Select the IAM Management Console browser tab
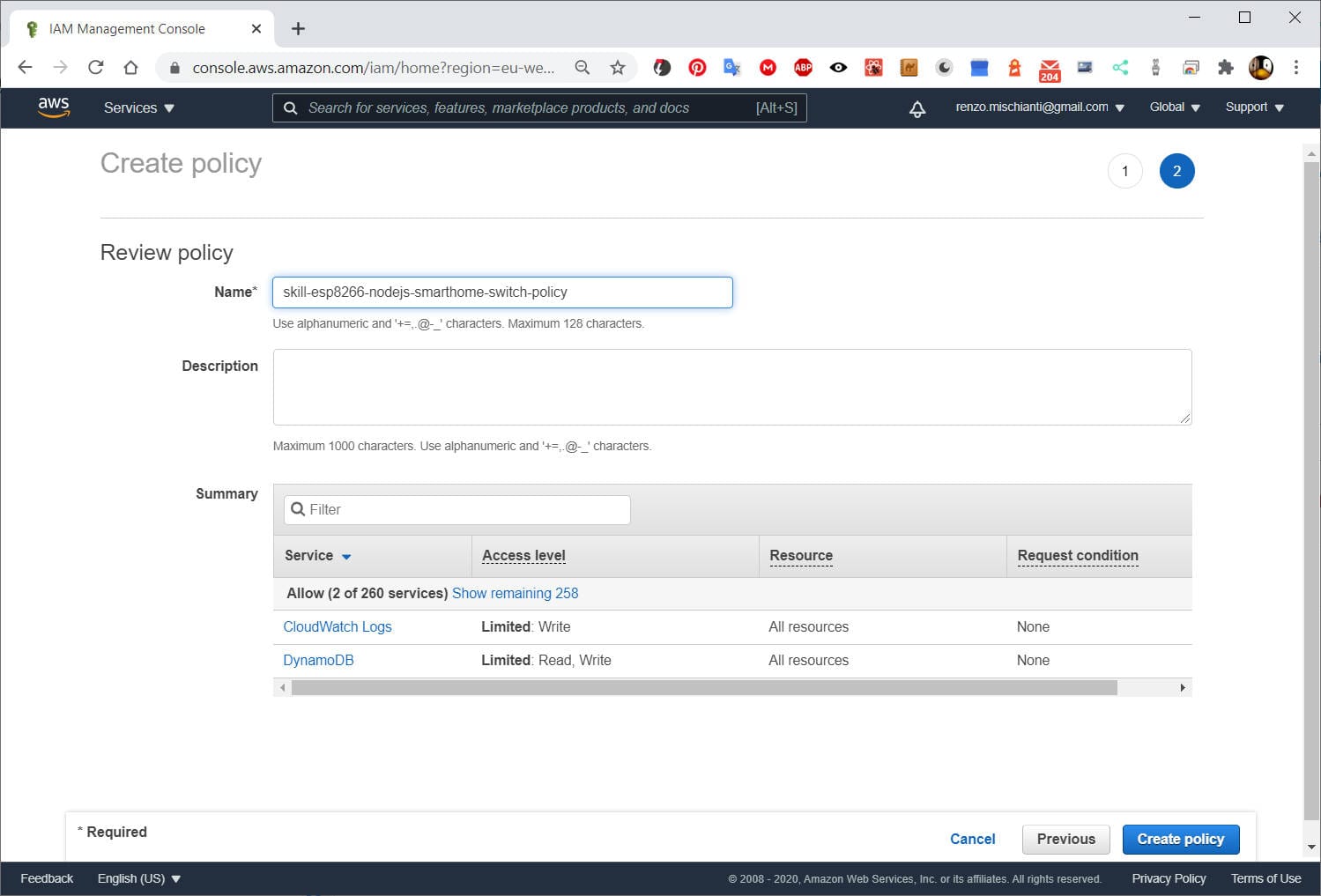Image resolution: width=1321 pixels, height=896 pixels. click(x=130, y=28)
